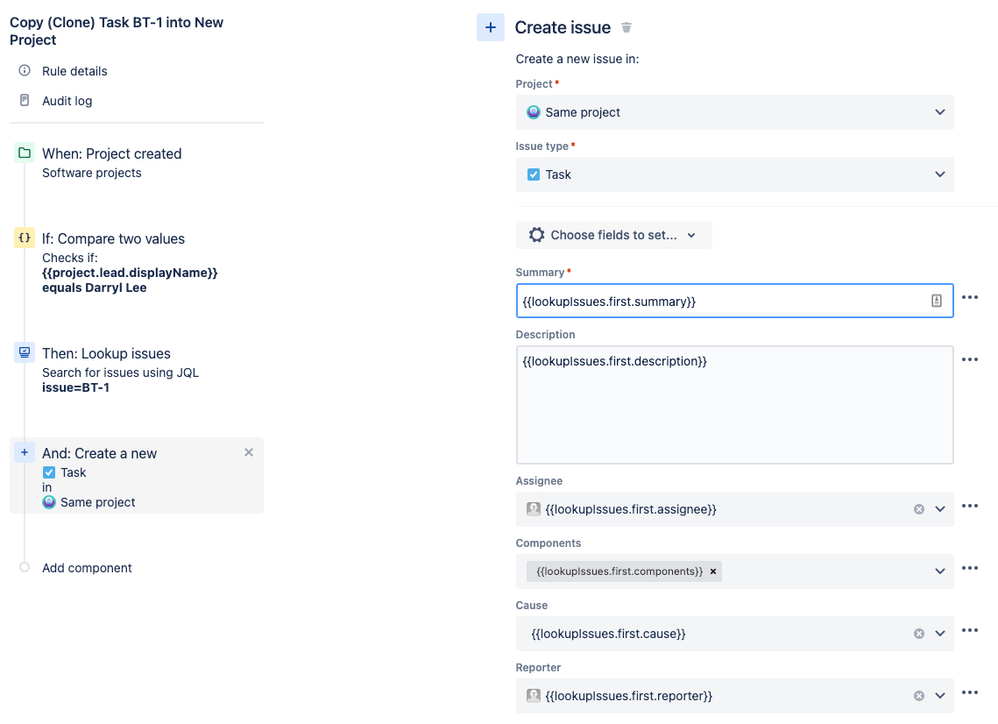
Task: Delete the Create a new component
Action: click(x=249, y=453)
